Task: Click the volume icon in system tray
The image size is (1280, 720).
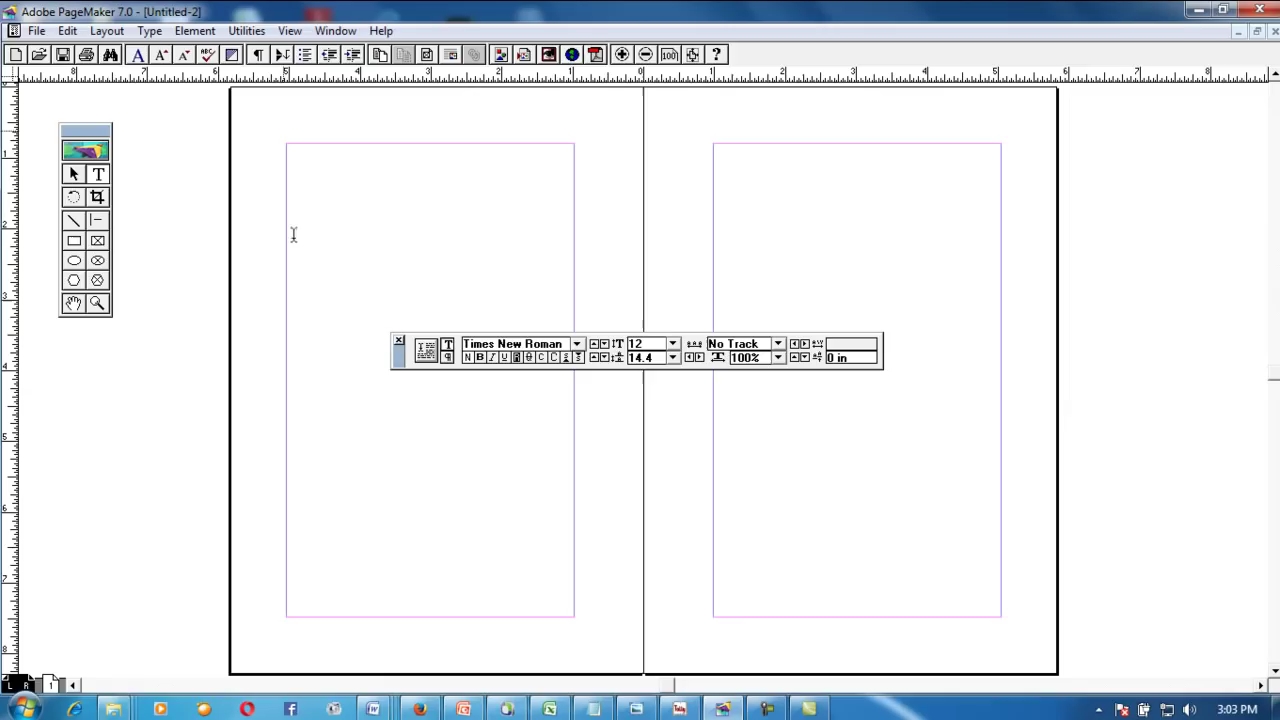Action: 1189,710
